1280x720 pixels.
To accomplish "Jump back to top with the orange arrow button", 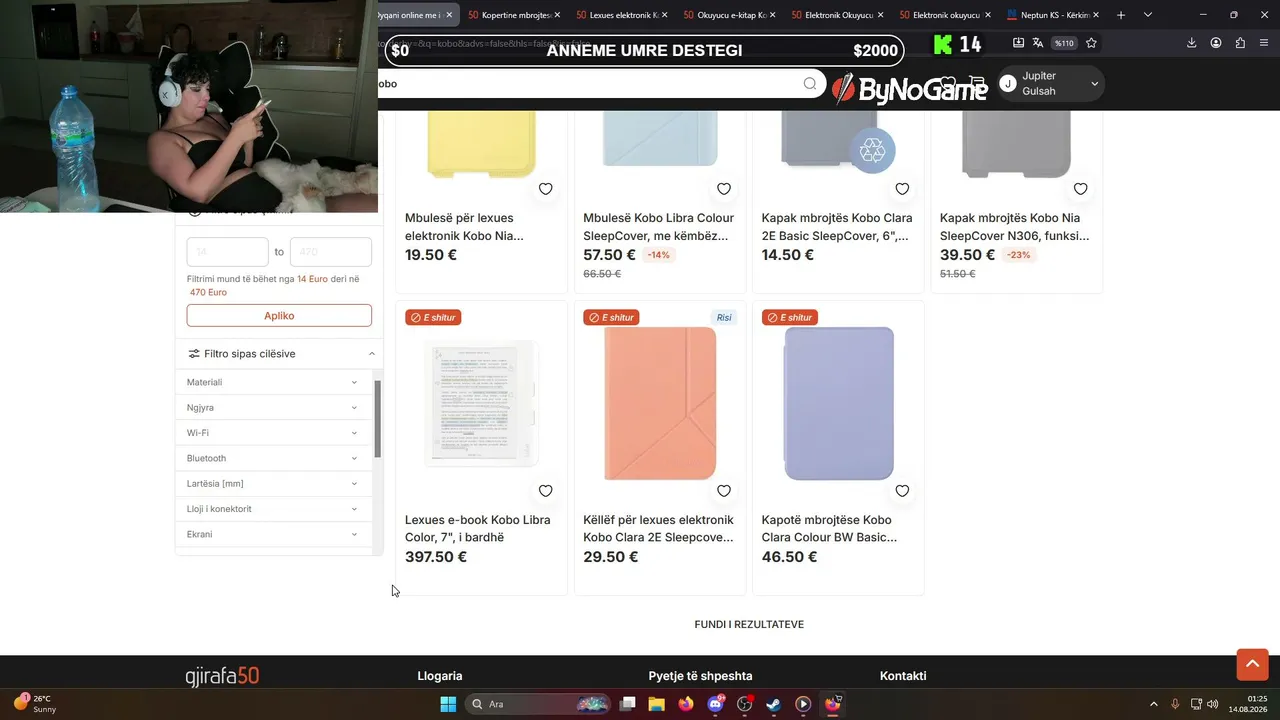I will click(1252, 664).
